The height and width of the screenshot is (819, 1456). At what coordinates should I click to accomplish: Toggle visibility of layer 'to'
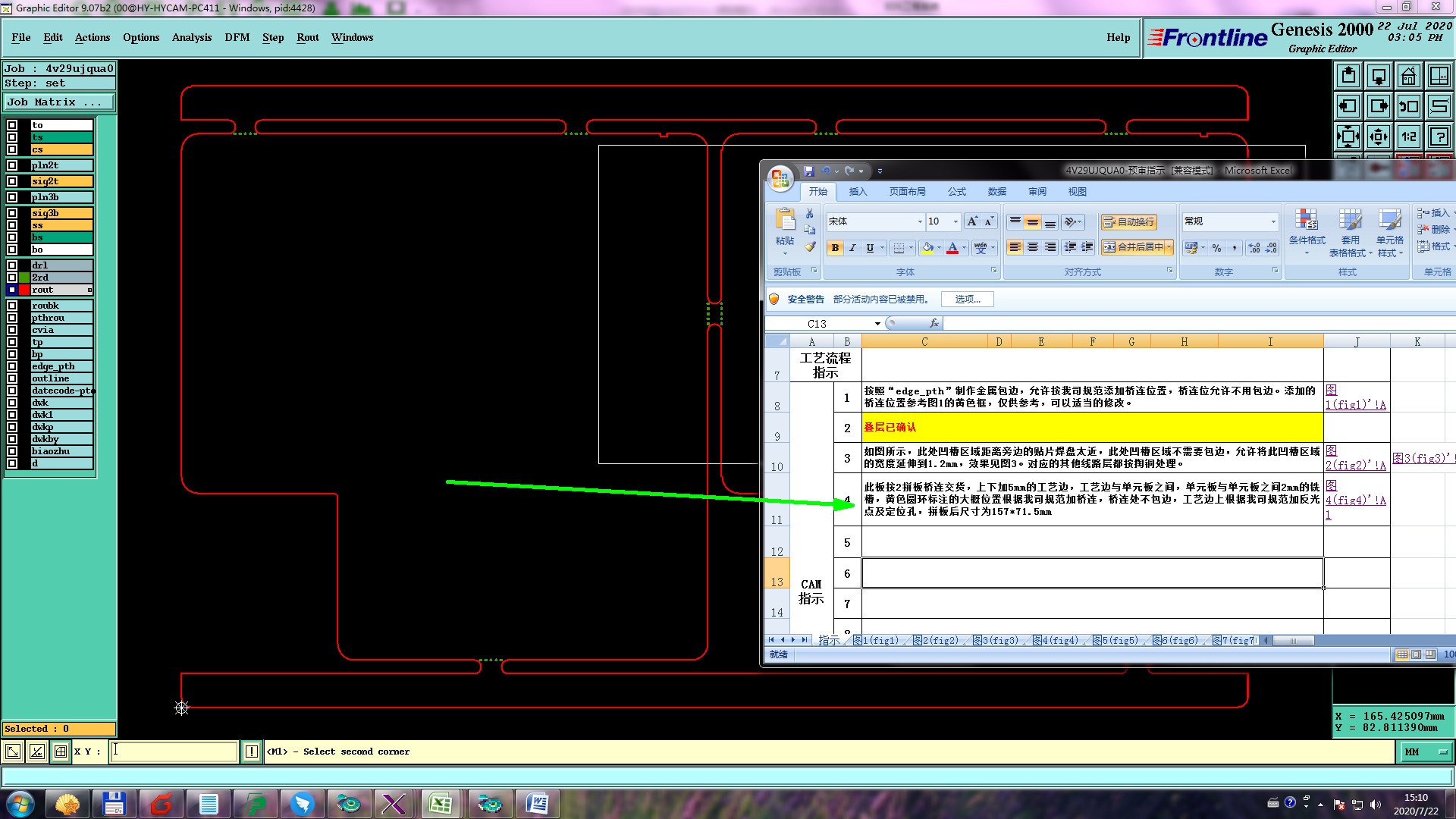point(12,125)
